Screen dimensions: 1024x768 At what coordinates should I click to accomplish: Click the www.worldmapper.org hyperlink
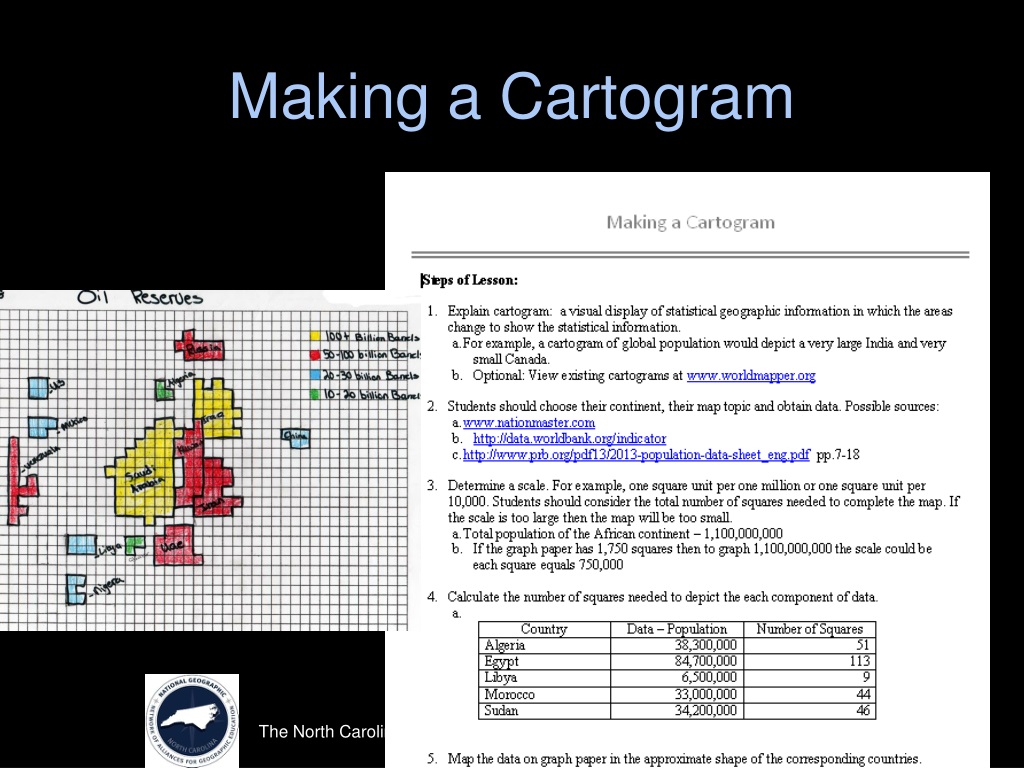pos(751,376)
